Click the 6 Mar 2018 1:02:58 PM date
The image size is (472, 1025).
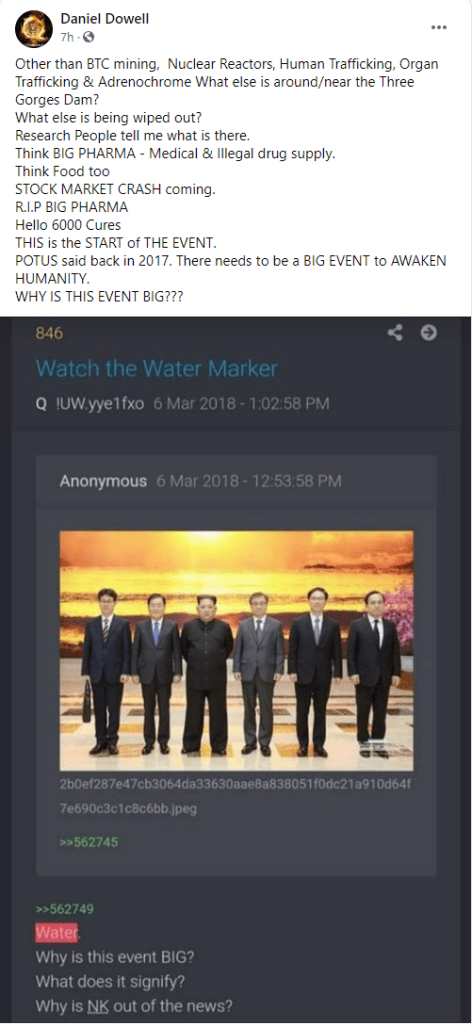tap(241, 403)
